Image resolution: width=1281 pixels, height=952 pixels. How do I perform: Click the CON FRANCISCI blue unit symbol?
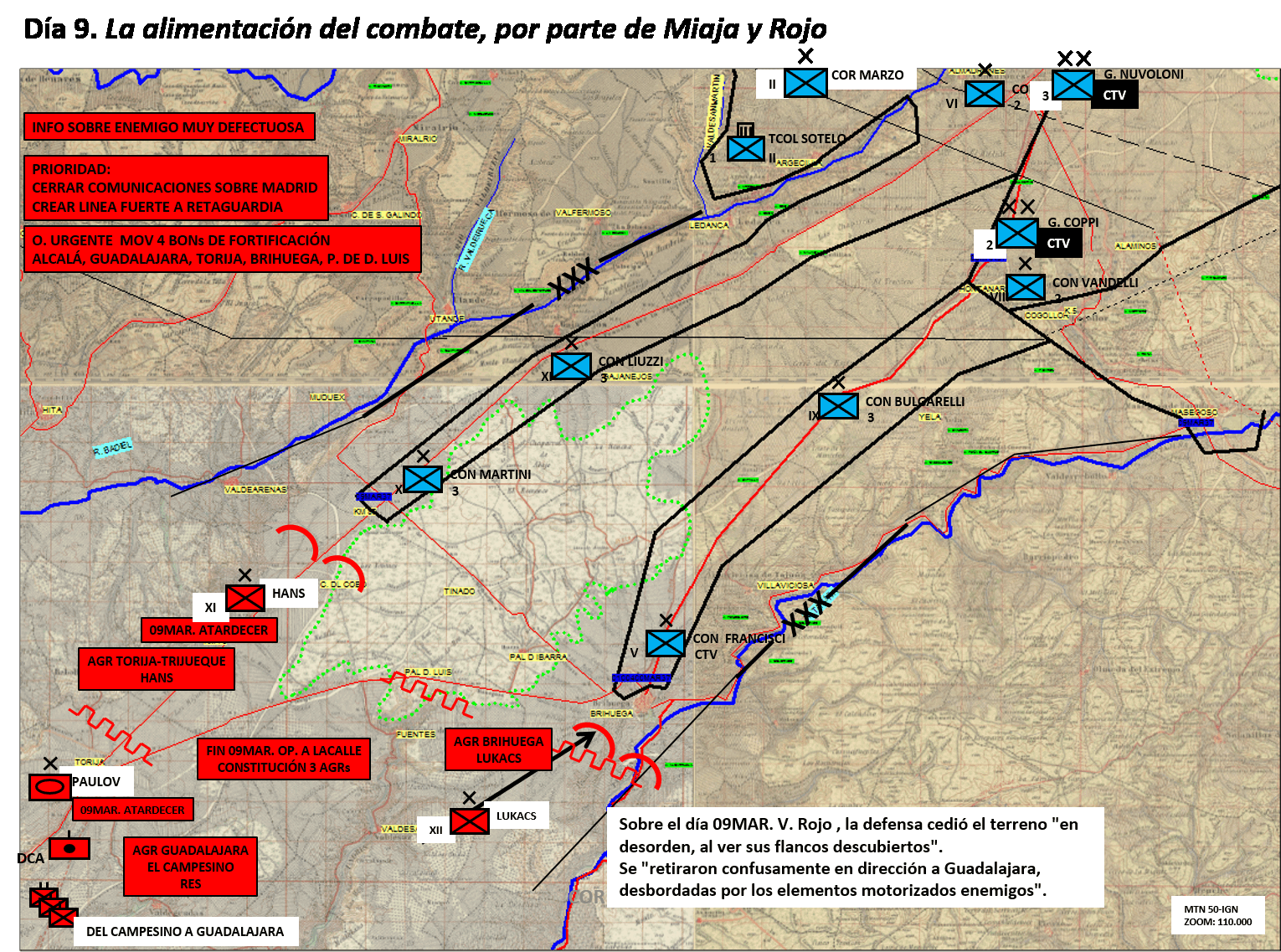tap(666, 643)
